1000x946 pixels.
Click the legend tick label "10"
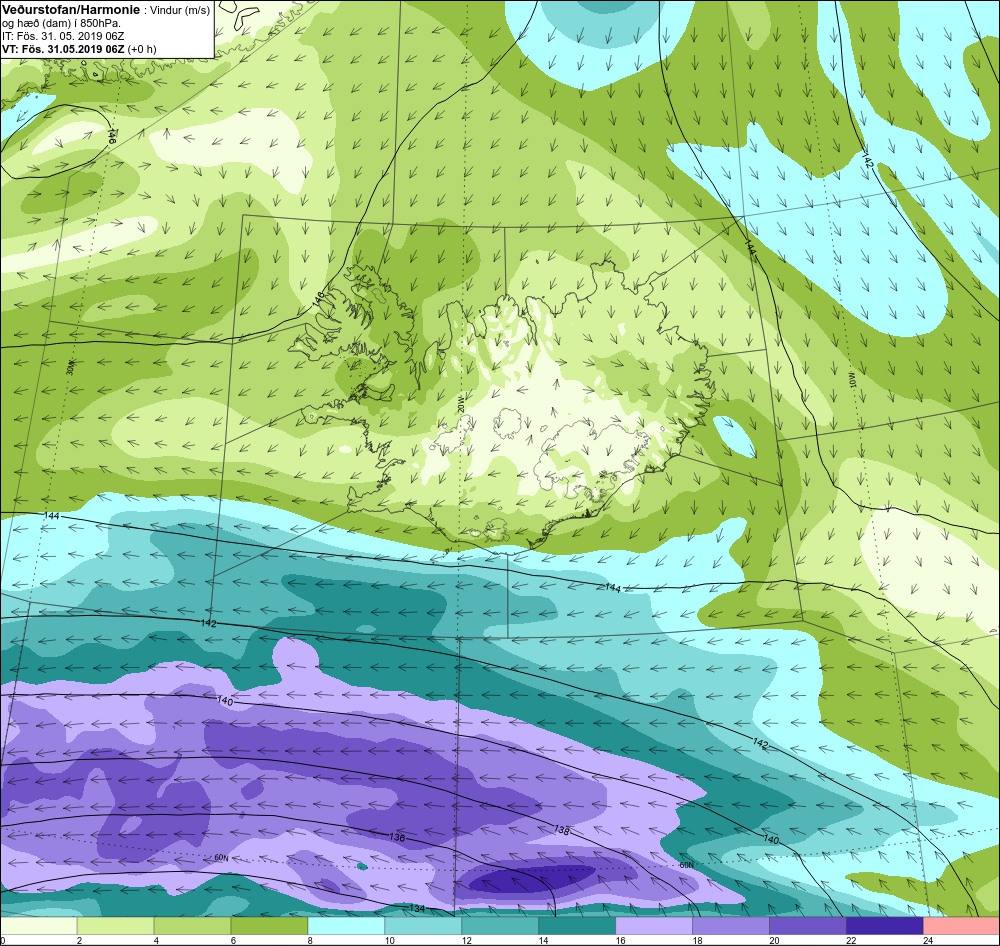(389, 940)
